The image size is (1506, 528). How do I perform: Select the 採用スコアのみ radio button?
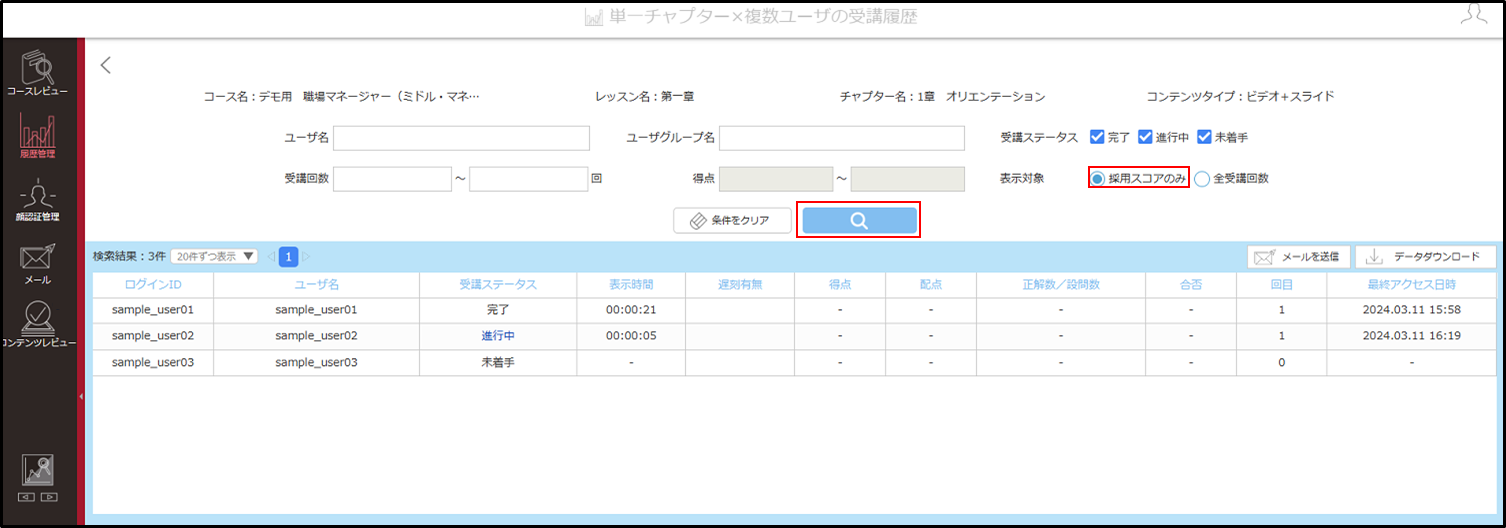(x=1098, y=179)
